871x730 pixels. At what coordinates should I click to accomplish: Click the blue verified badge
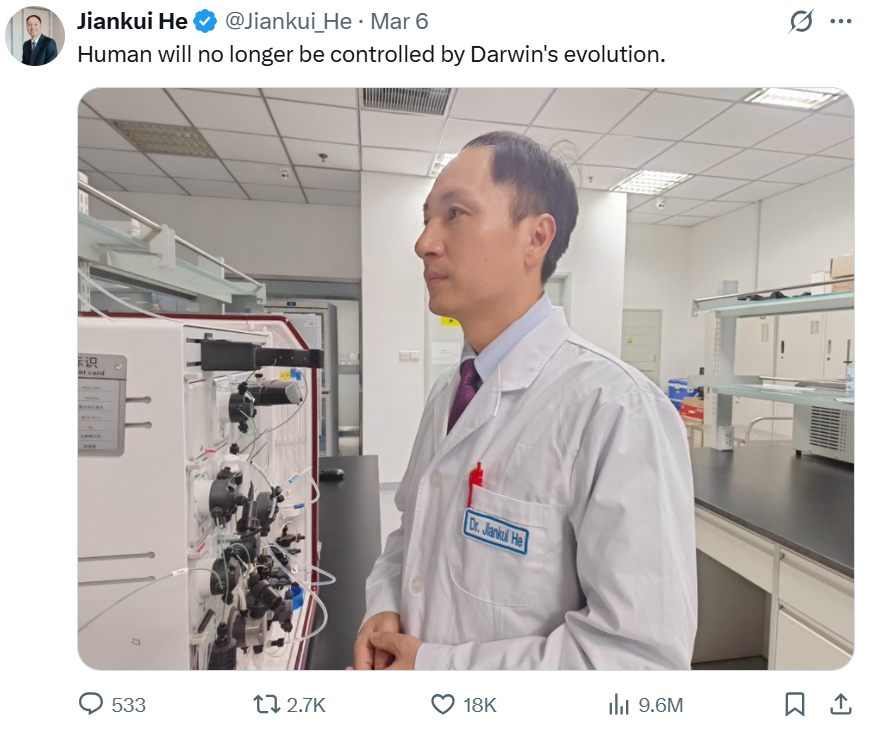click(x=205, y=22)
